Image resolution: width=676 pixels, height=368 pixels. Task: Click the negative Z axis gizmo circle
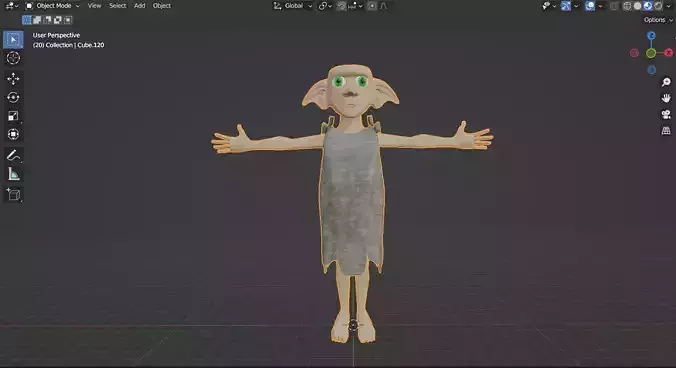coord(652,69)
